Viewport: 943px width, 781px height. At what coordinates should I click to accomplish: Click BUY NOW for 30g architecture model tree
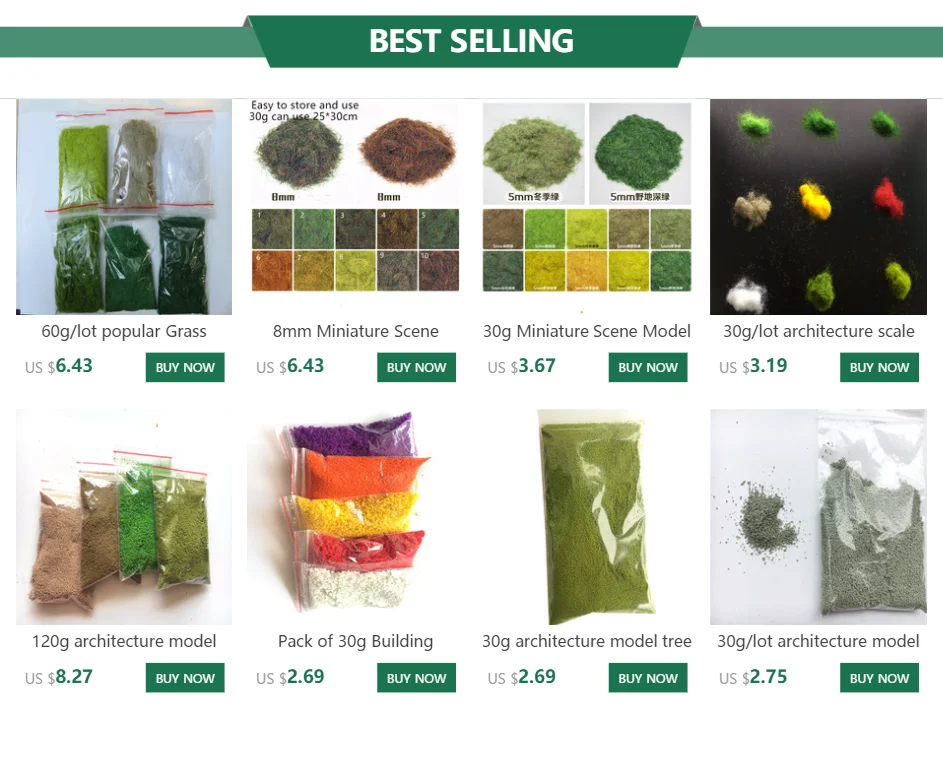[x=648, y=678]
